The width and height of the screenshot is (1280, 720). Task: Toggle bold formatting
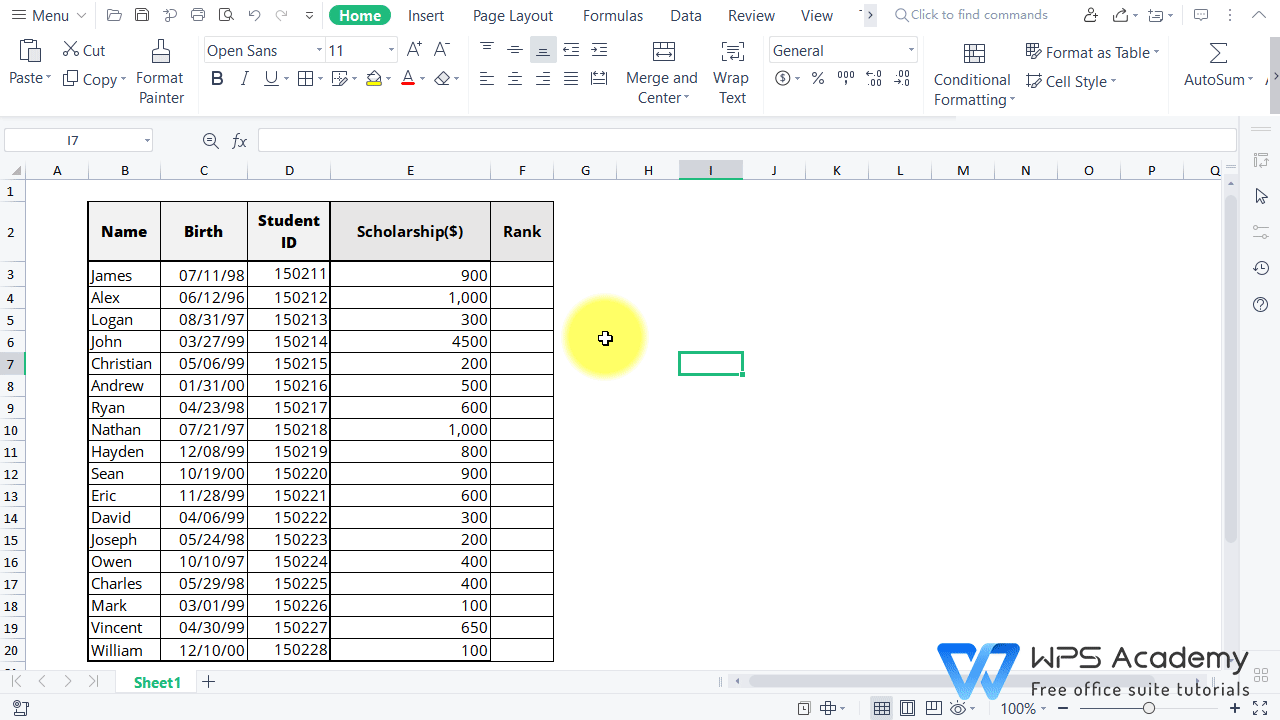coord(217,78)
